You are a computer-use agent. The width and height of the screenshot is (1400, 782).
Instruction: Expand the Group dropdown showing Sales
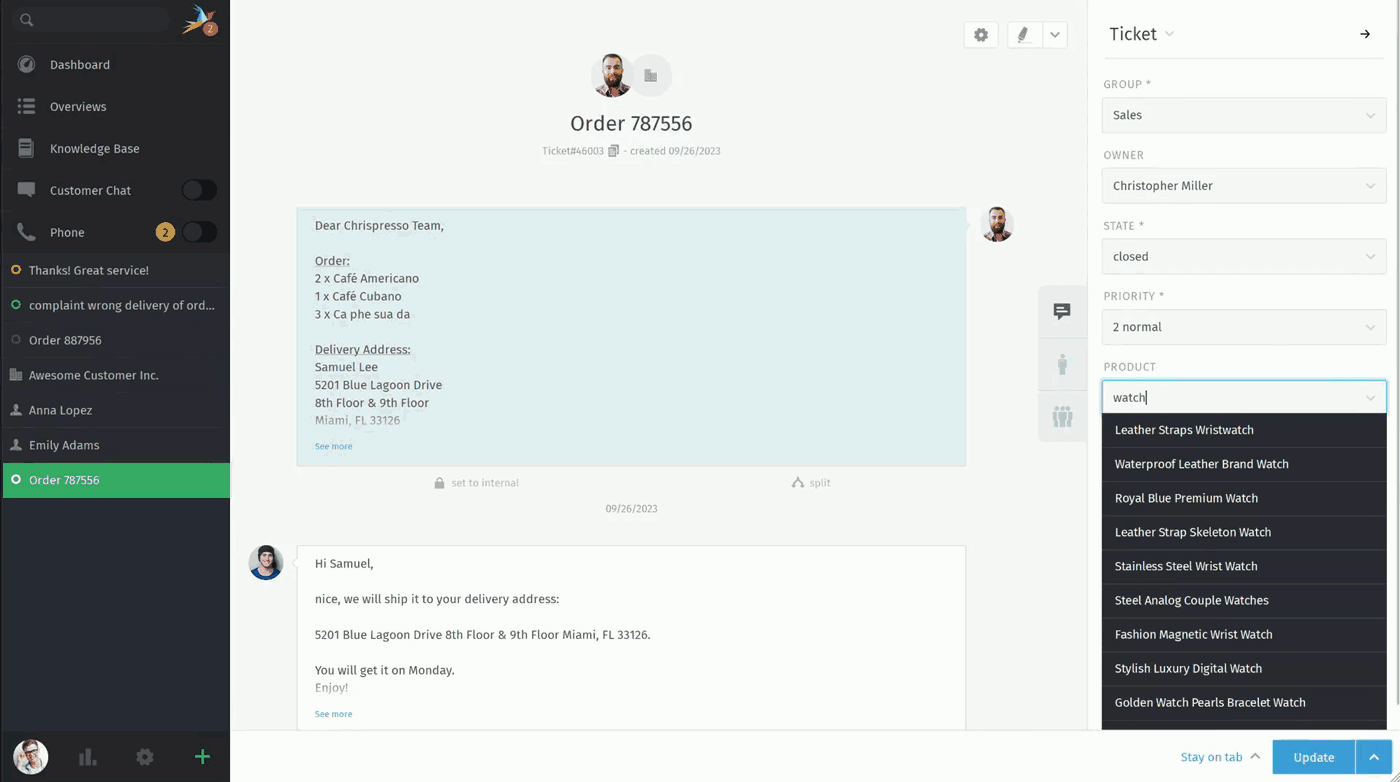click(x=1244, y=115)
